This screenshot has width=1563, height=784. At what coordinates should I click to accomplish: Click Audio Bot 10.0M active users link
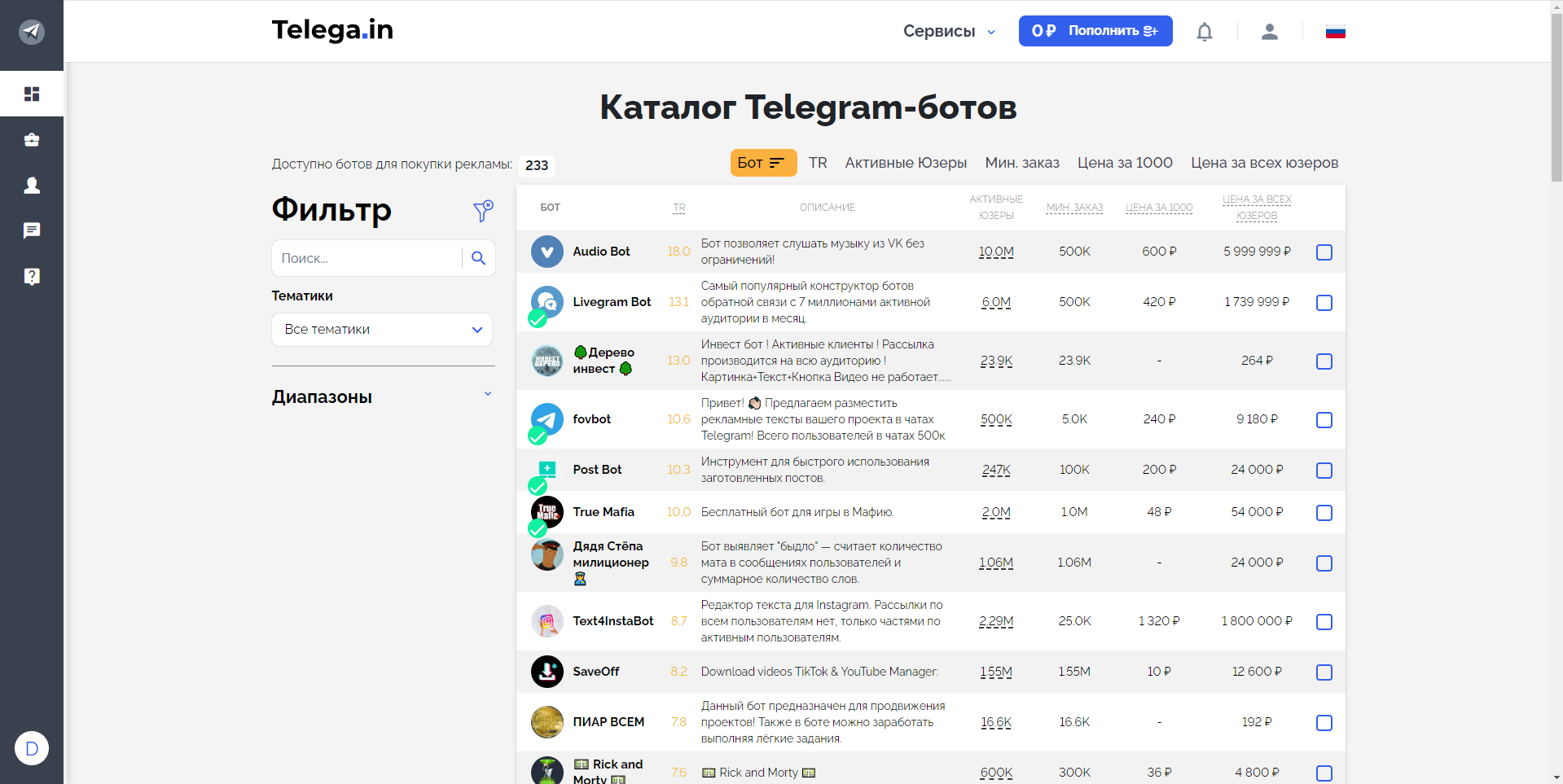[996, 252]
